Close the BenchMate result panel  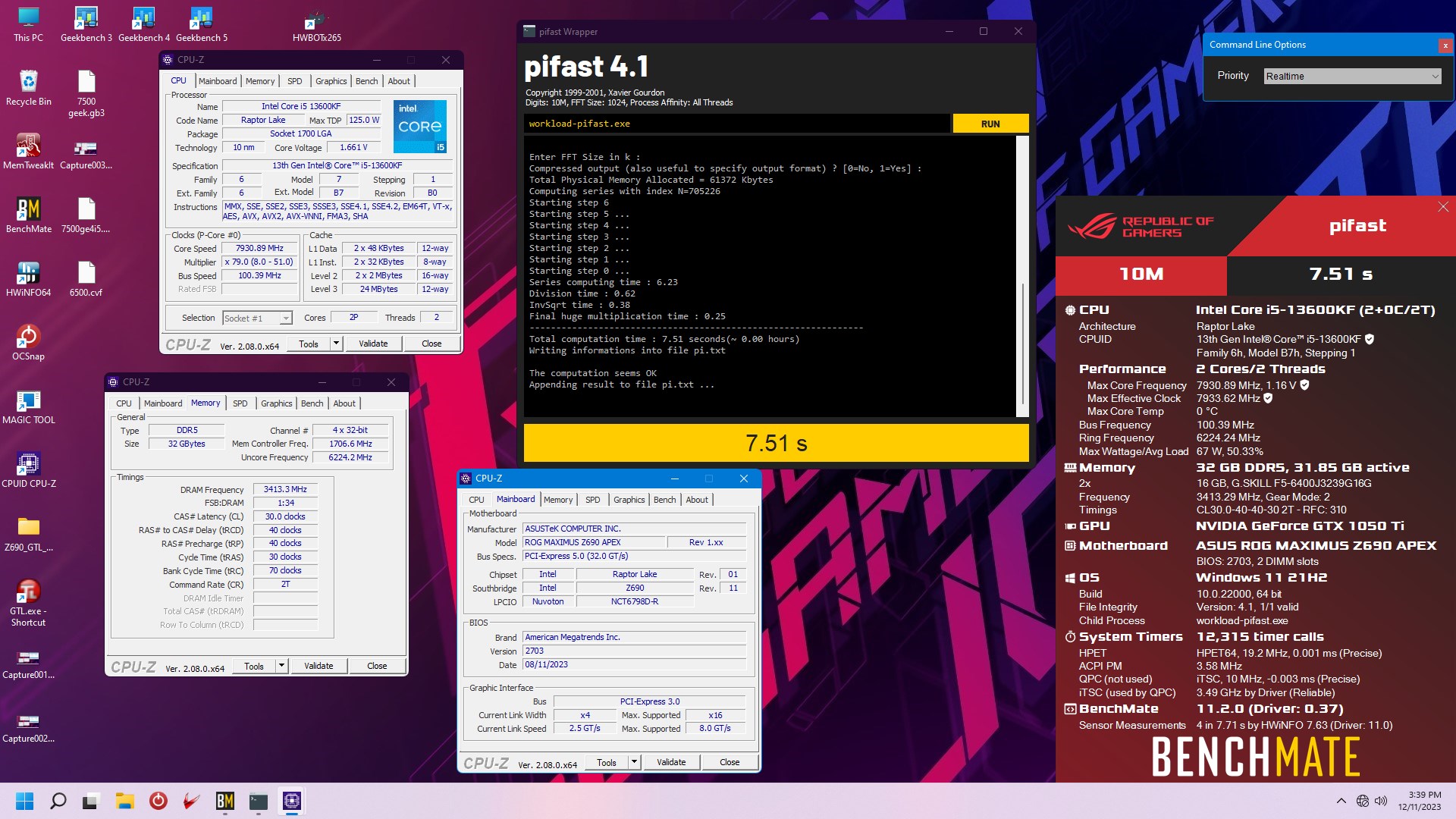click(x=1442, y=207)
